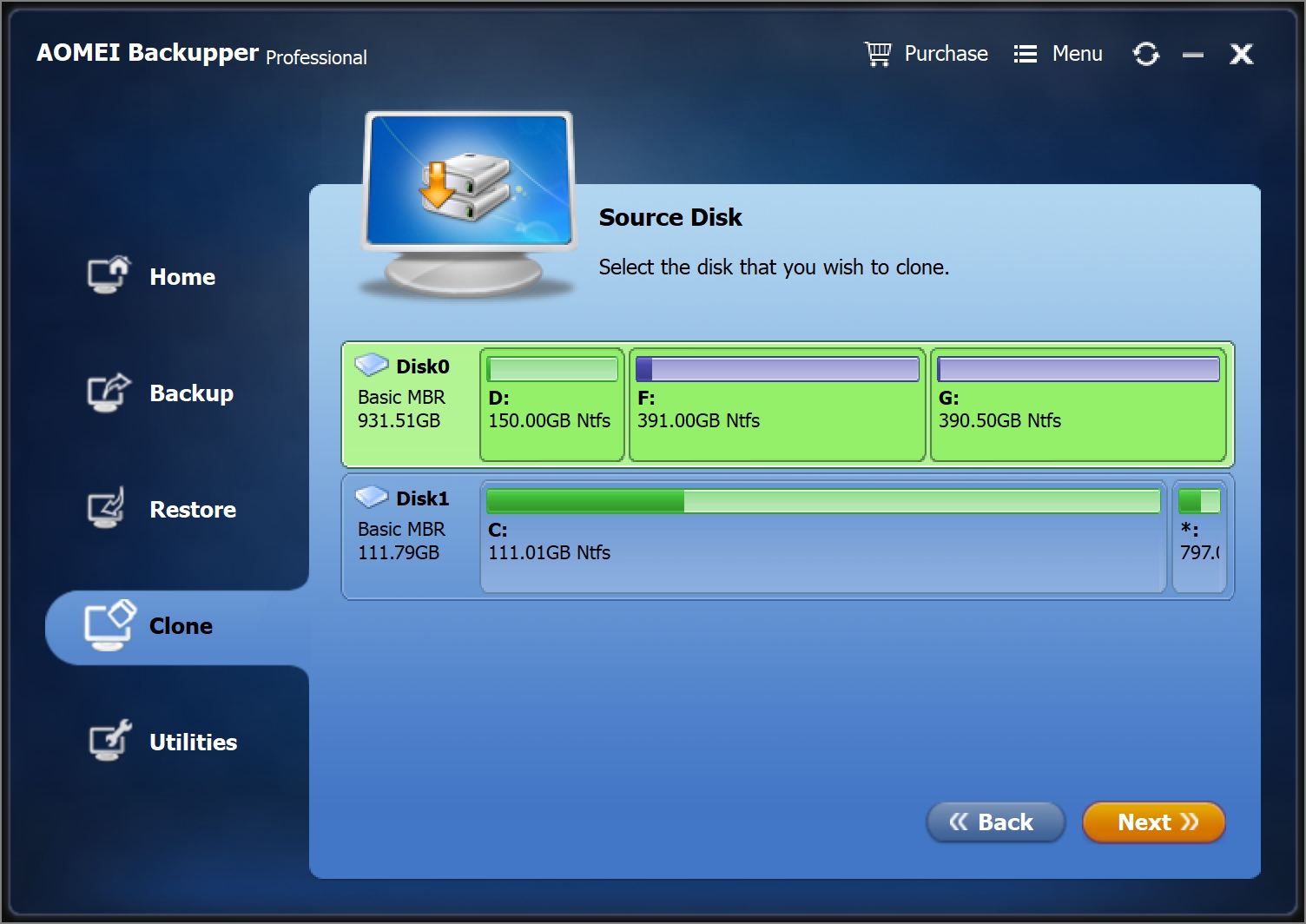Click the F: partition usage bar

pos(777,369)
